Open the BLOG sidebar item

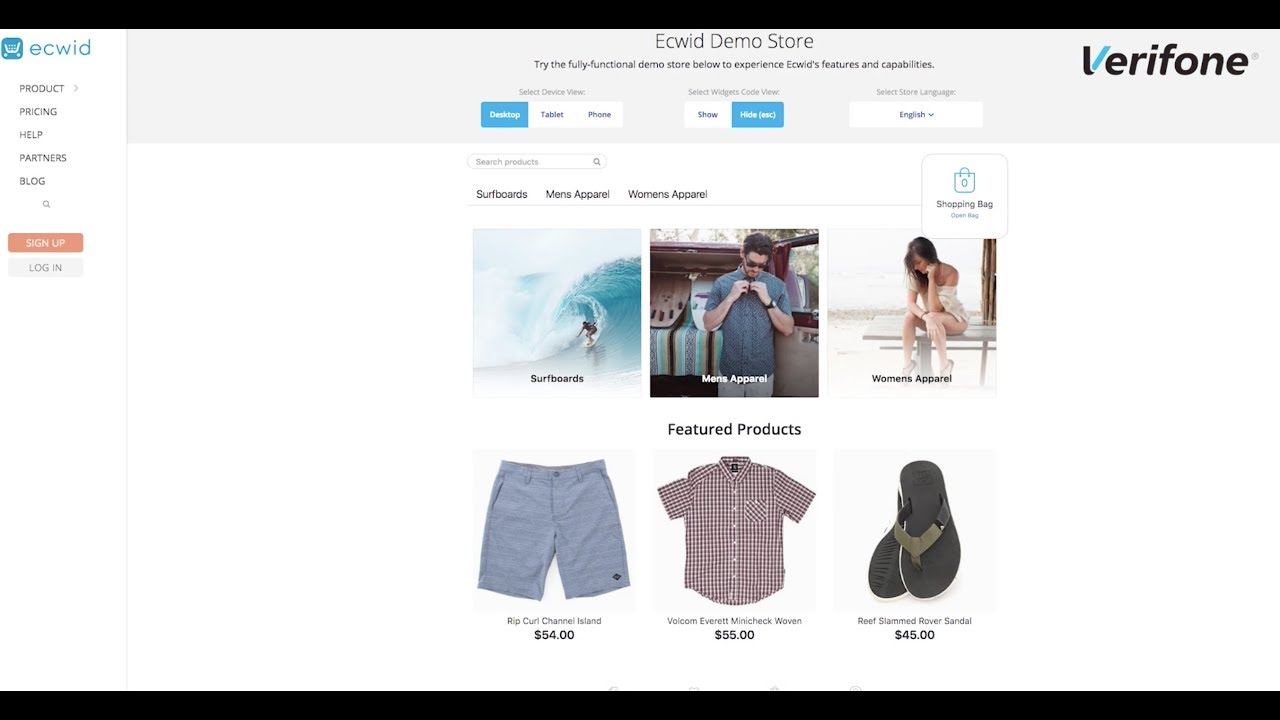32,181
